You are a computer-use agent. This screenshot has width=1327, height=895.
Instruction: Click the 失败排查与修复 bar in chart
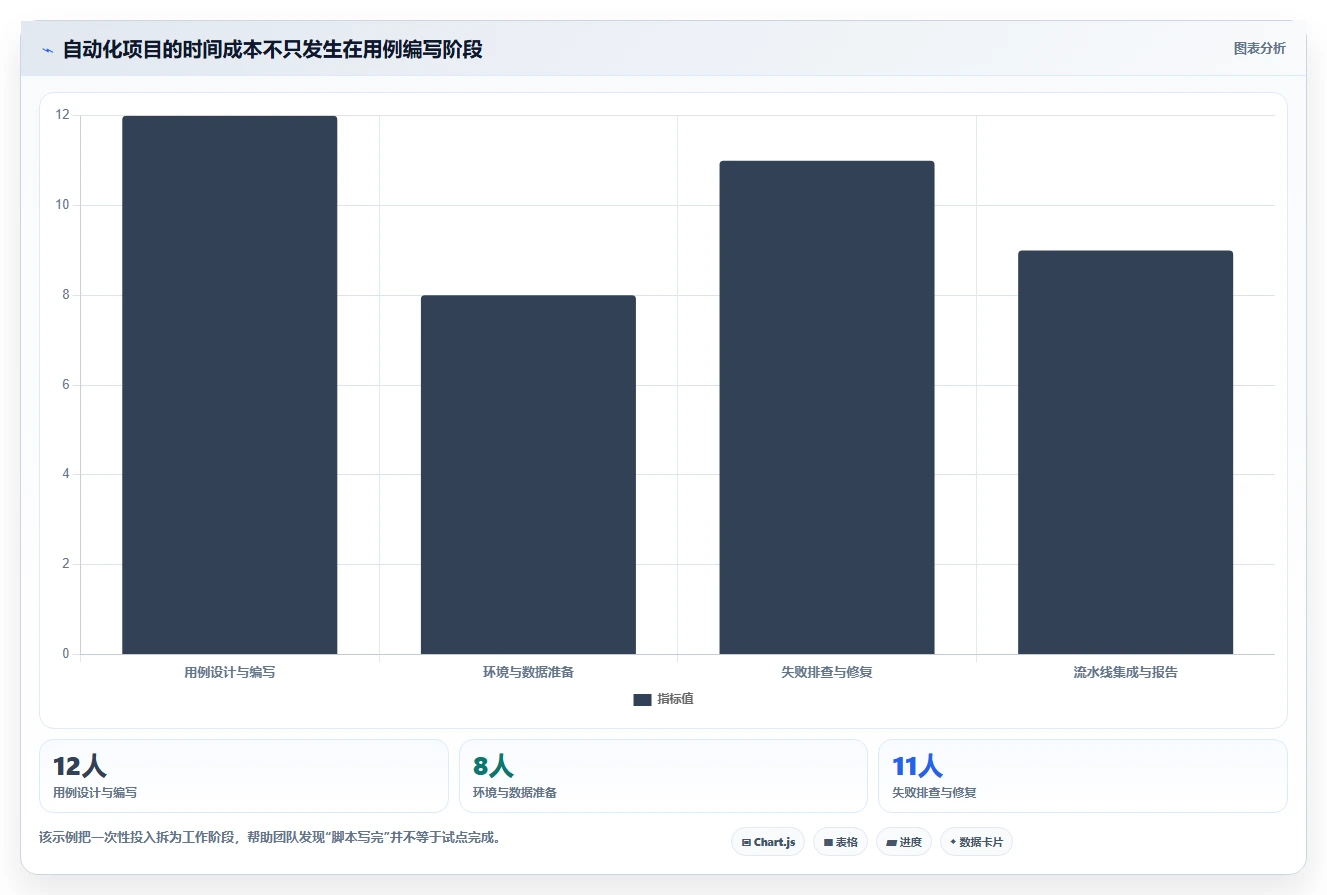click(827, 407)
